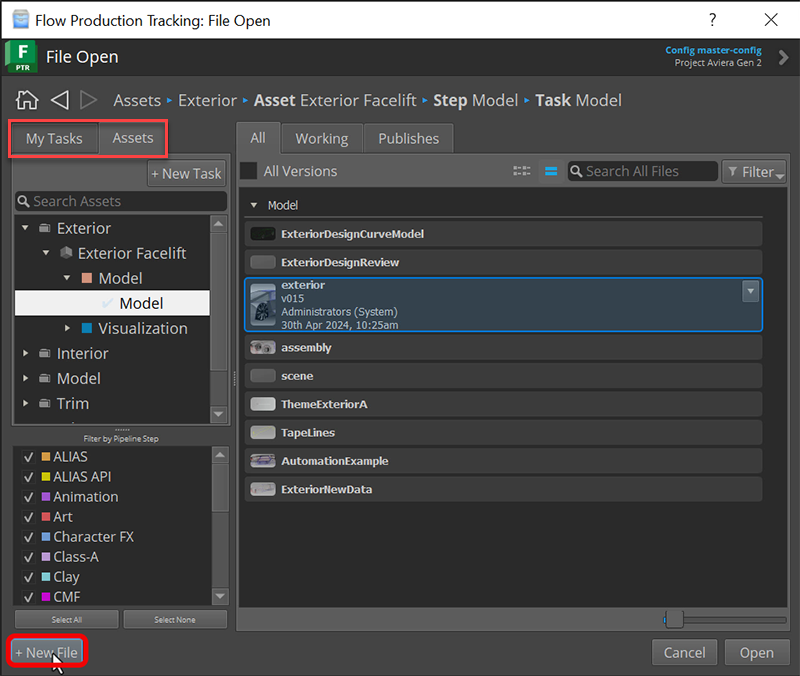800x676 pixels.
Task: Collapse the Model step tree node
Action: tap(67, 278)
